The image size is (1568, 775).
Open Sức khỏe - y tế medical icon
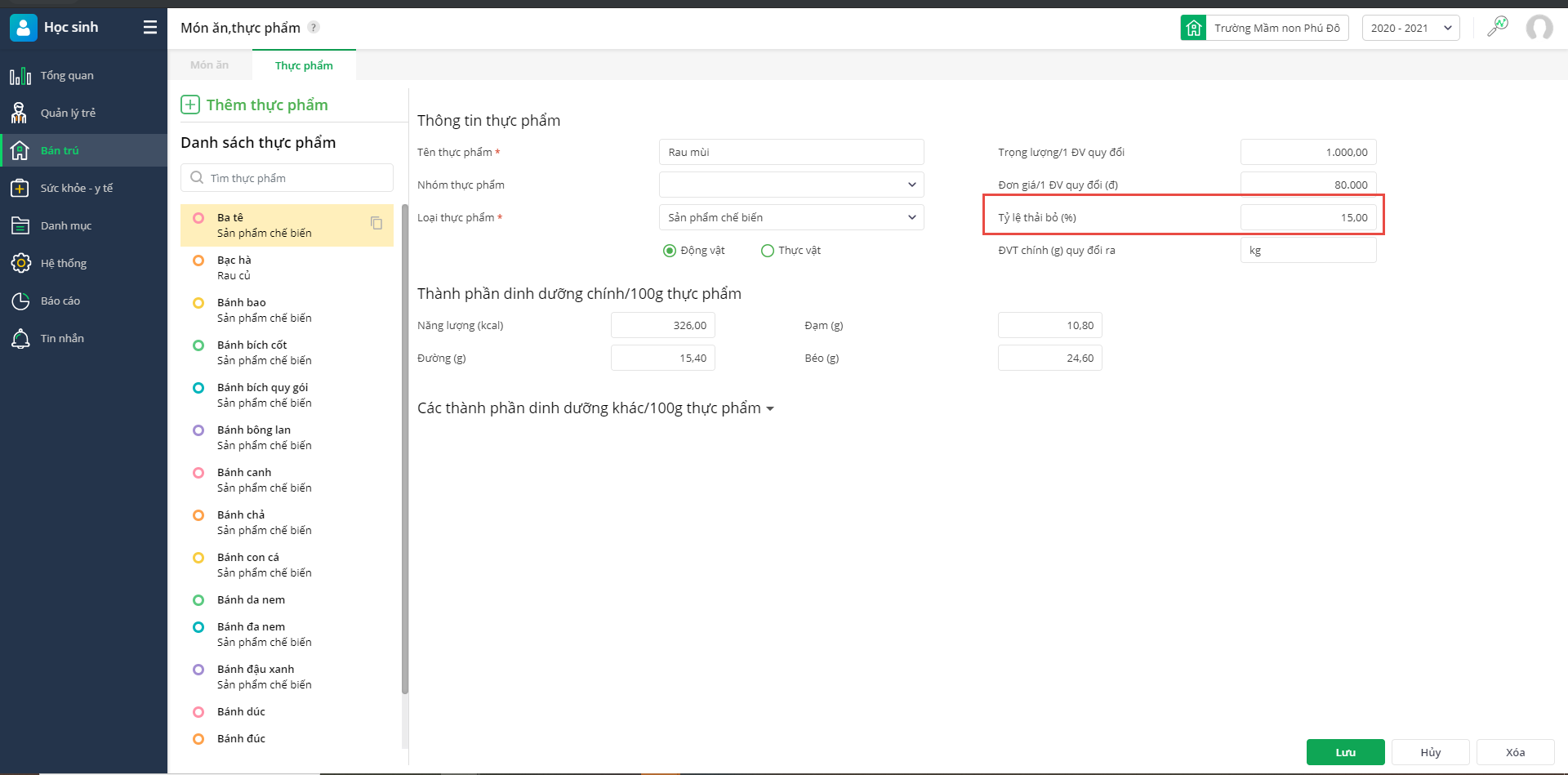[x=20, y=189]
